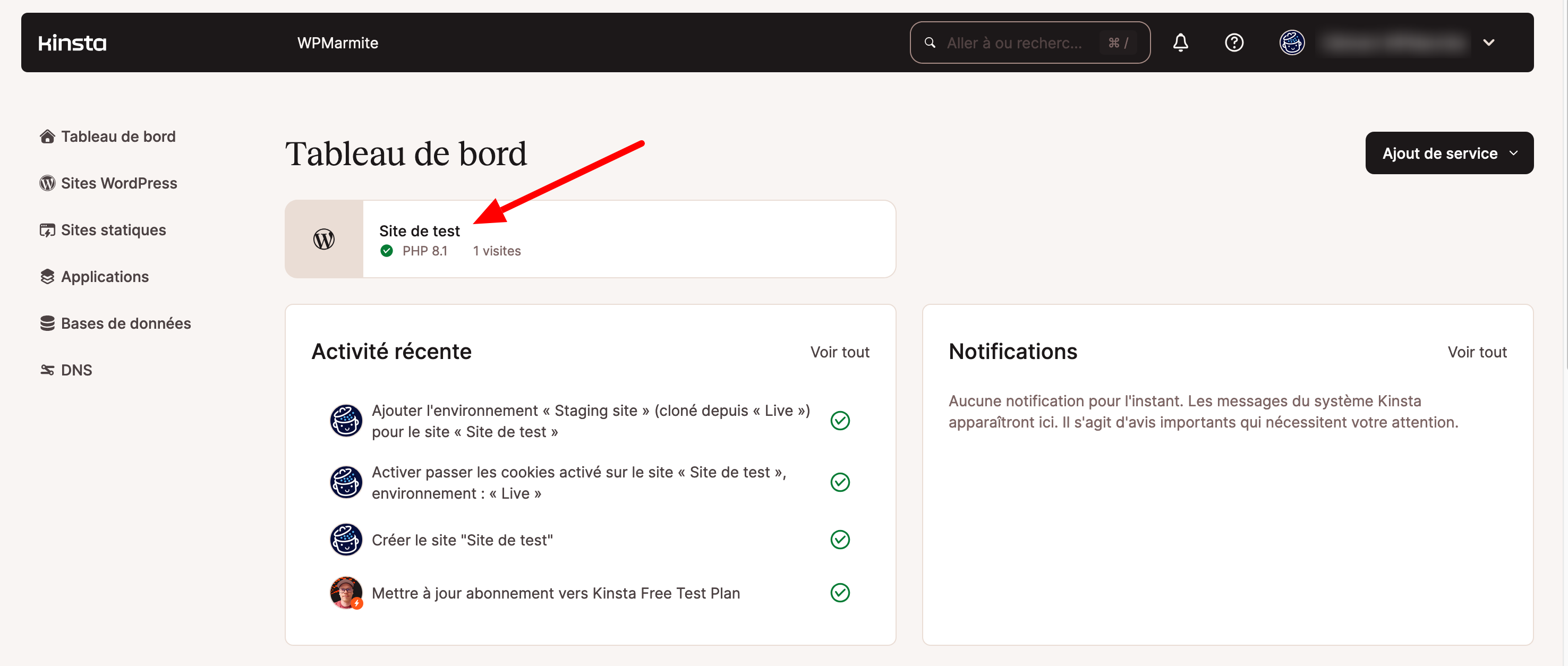Click the Kinsta Free Test Plan activity entry
1568x666 pixels.
click(556, 593)
